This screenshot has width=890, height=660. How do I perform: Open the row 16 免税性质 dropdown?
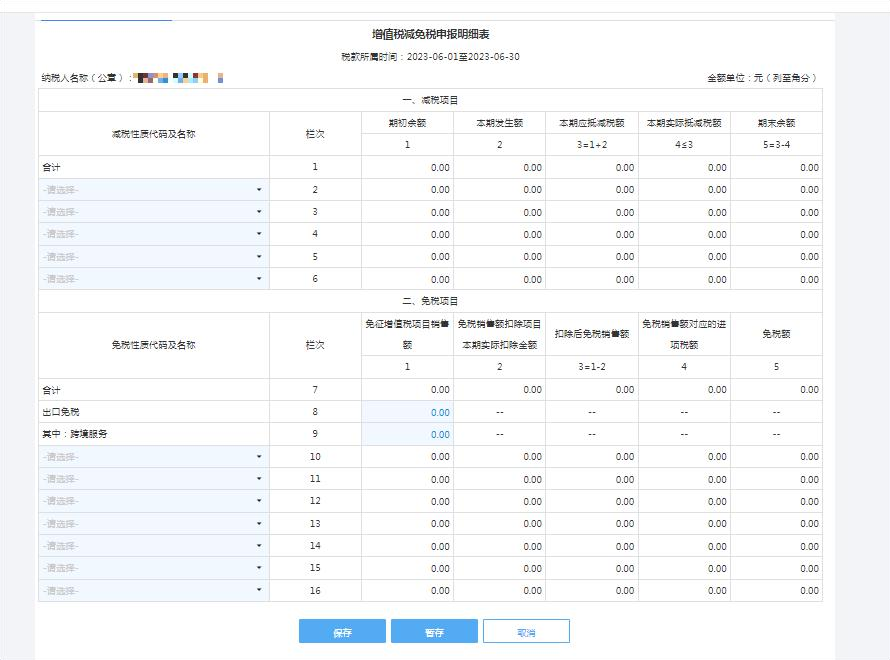pos(154,590)
